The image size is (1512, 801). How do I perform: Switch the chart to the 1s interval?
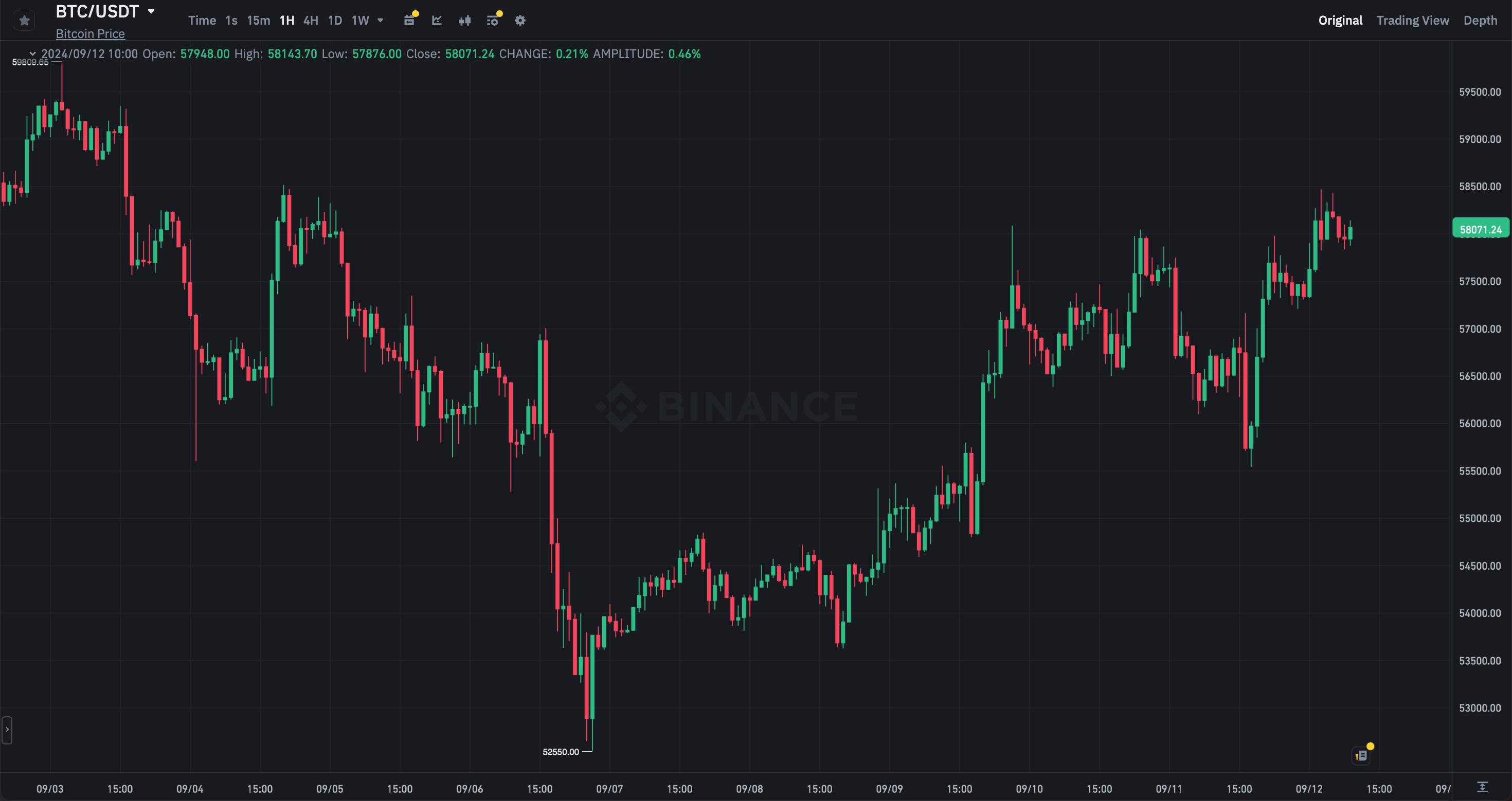[231, 21]
